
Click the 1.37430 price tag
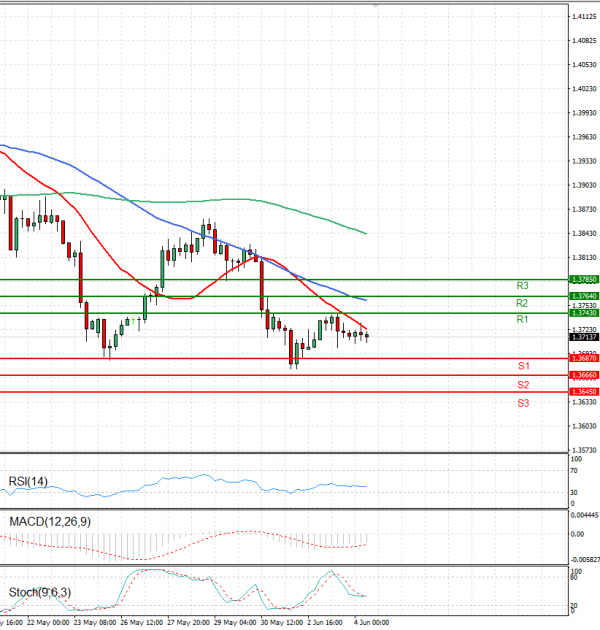(584, 313)
